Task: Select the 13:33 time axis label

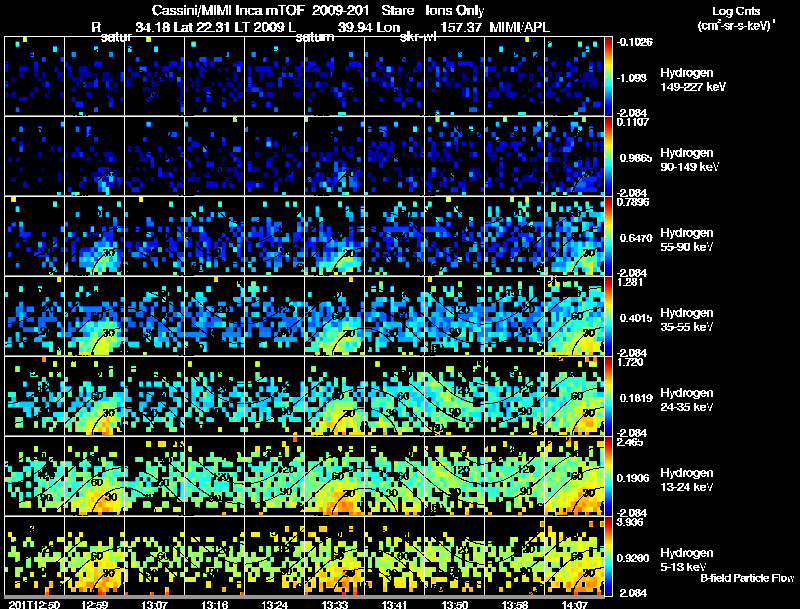Action: pos(335,604)
